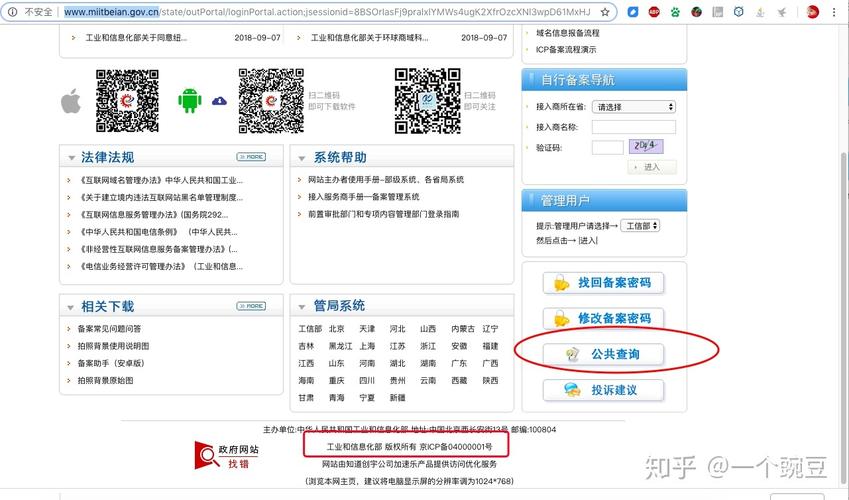This screenshot has height=500, width=849.
Task: Click the 验证码 input field
Action: [608, 147]
